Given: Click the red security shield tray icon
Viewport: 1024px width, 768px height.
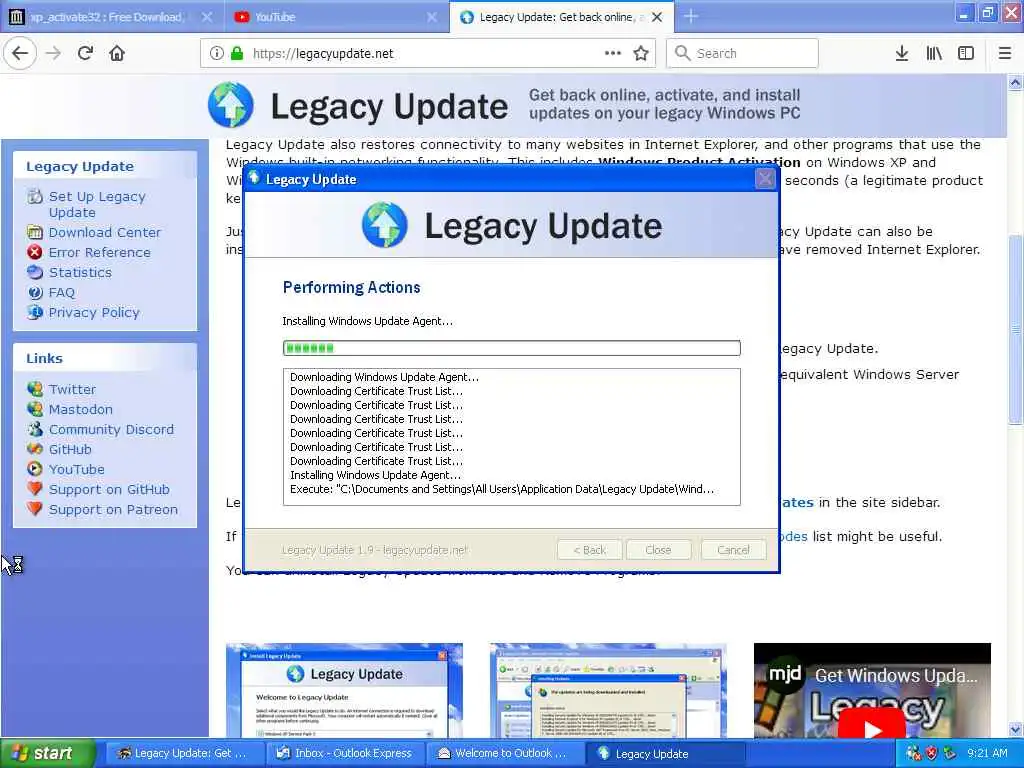Looking at the screenshot, I should [x=931, y=753].
